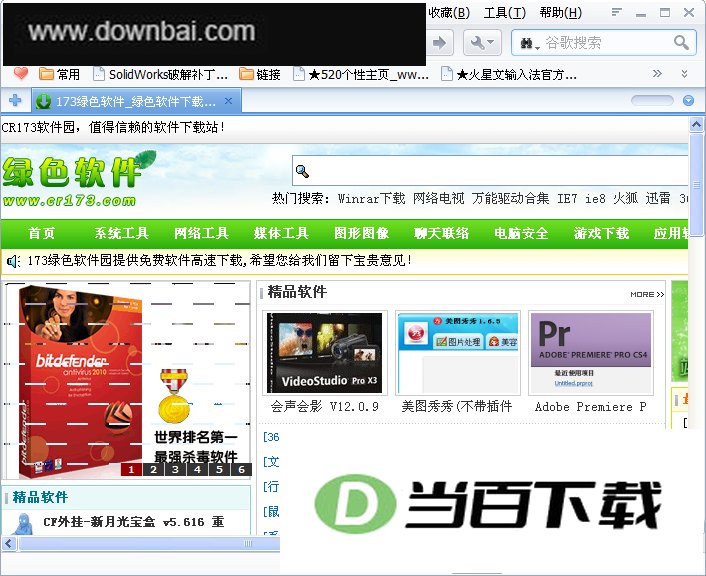Expand the bookmarks bar down double-chevron
The width and height of the screenshot is (706, 576).
point(684,74)
